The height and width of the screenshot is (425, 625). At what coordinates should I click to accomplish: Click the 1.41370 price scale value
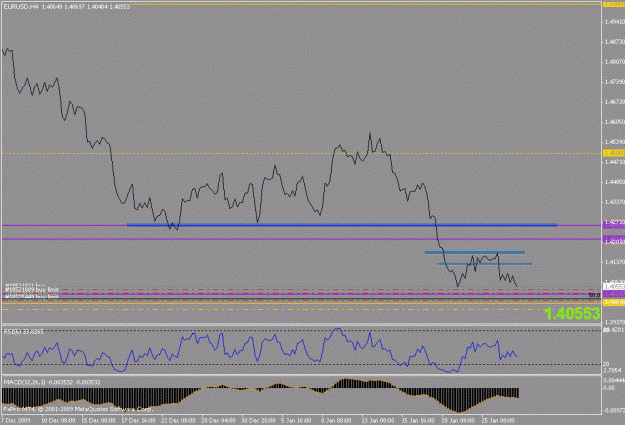615,262
